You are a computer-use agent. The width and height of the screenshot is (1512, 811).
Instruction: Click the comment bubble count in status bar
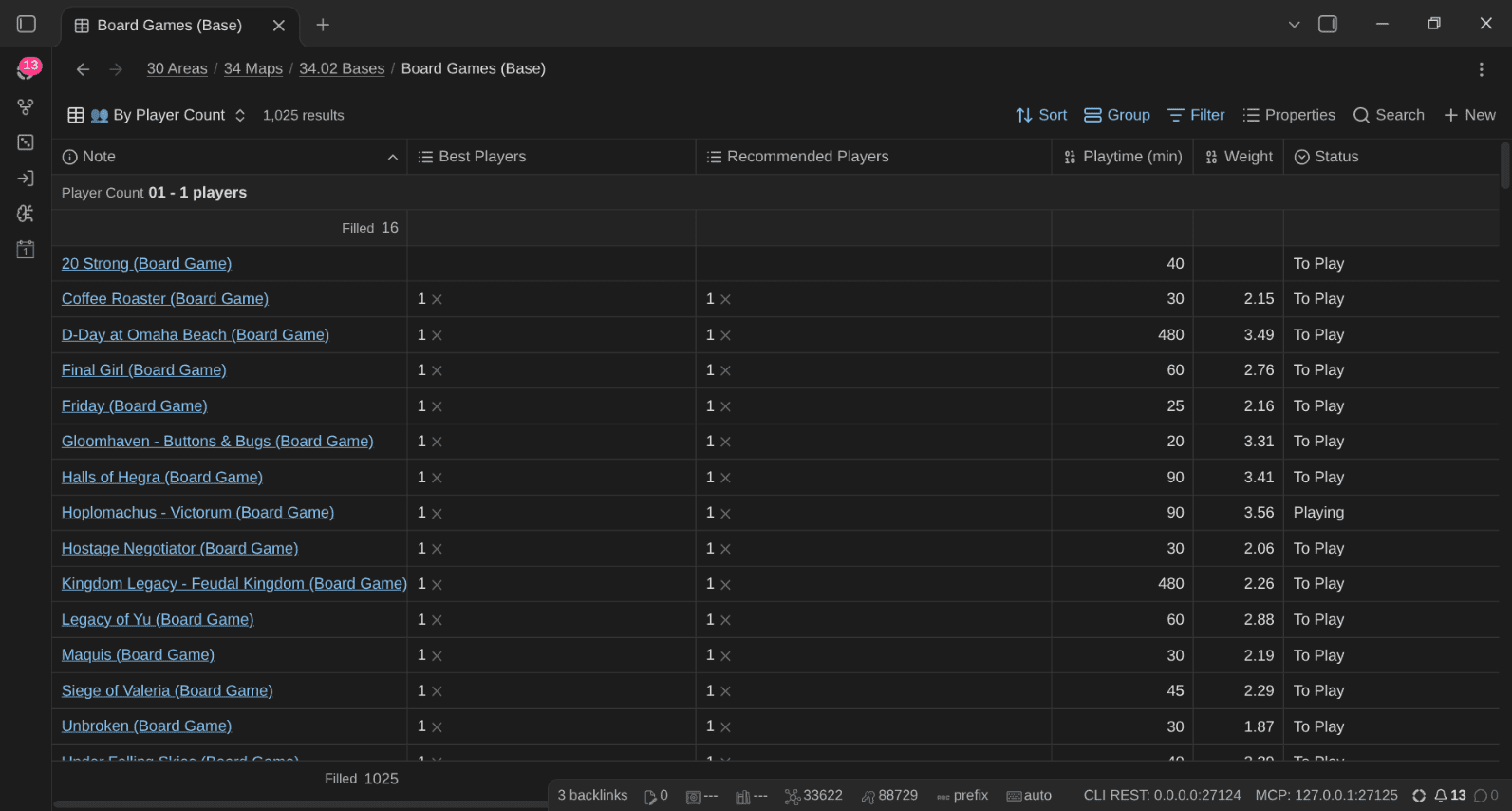point(1486,796)
